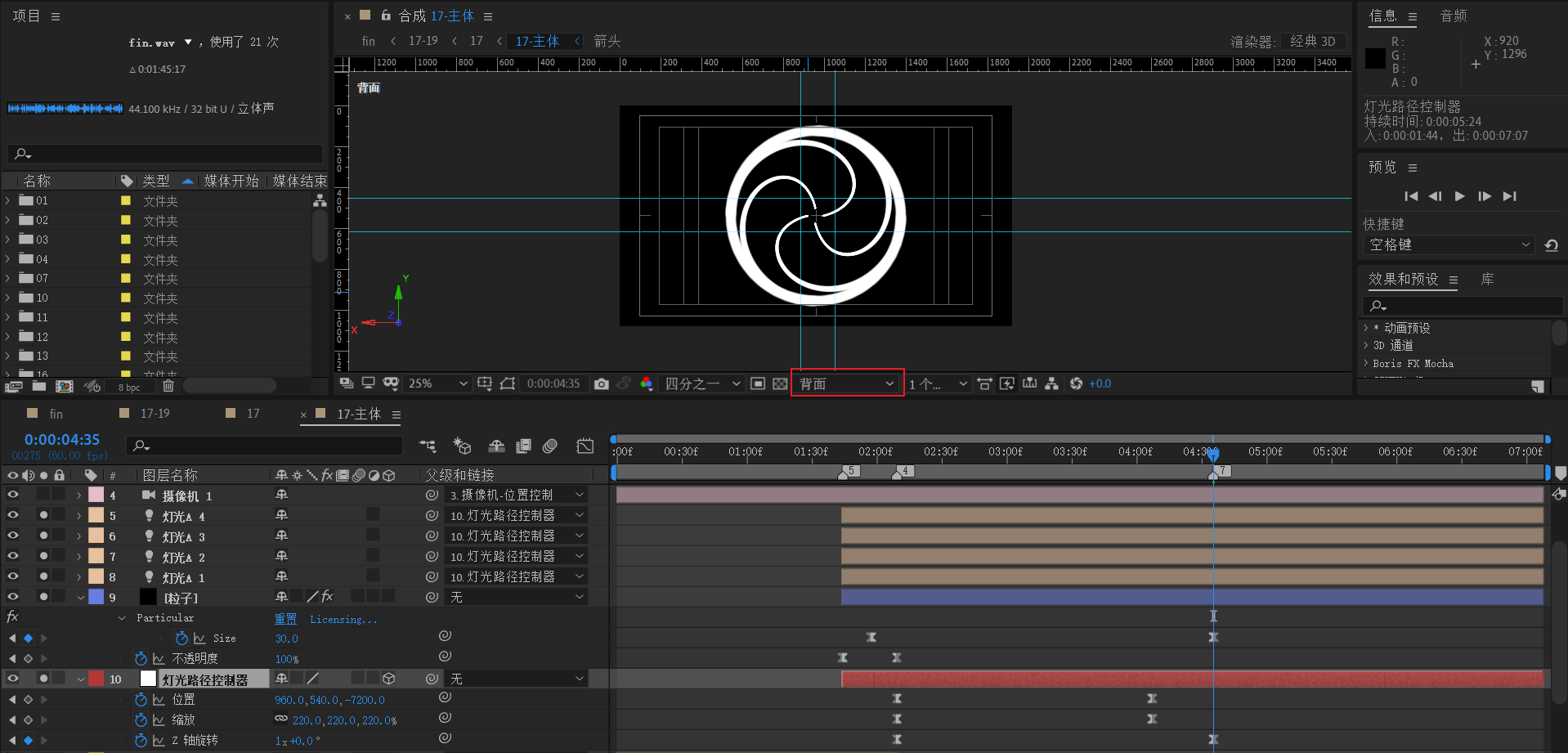Expand the 01 folder in Project panel
Screen dimensions: 1568x753
pyautogui.click(x=7, y=200)
